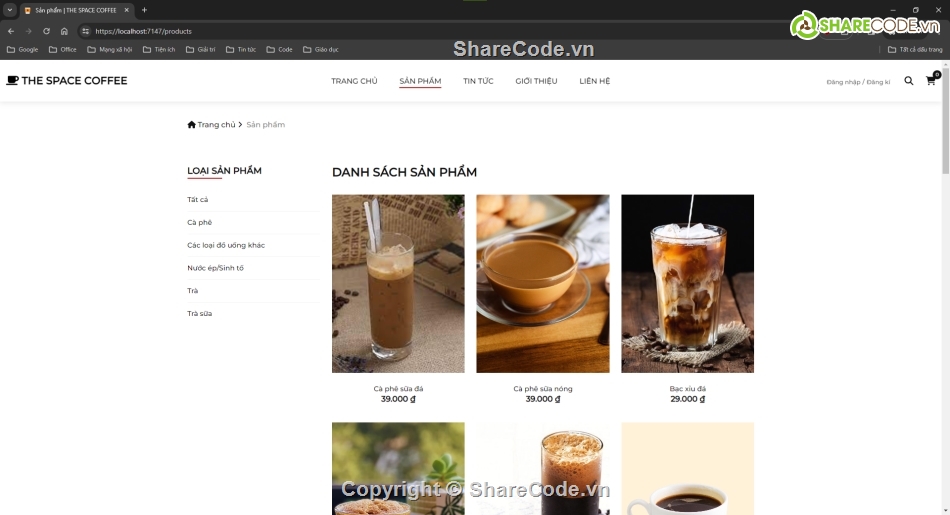The image size is (950, 515).
Task: Reload the page with refresh button
Action: coord(46,31)
